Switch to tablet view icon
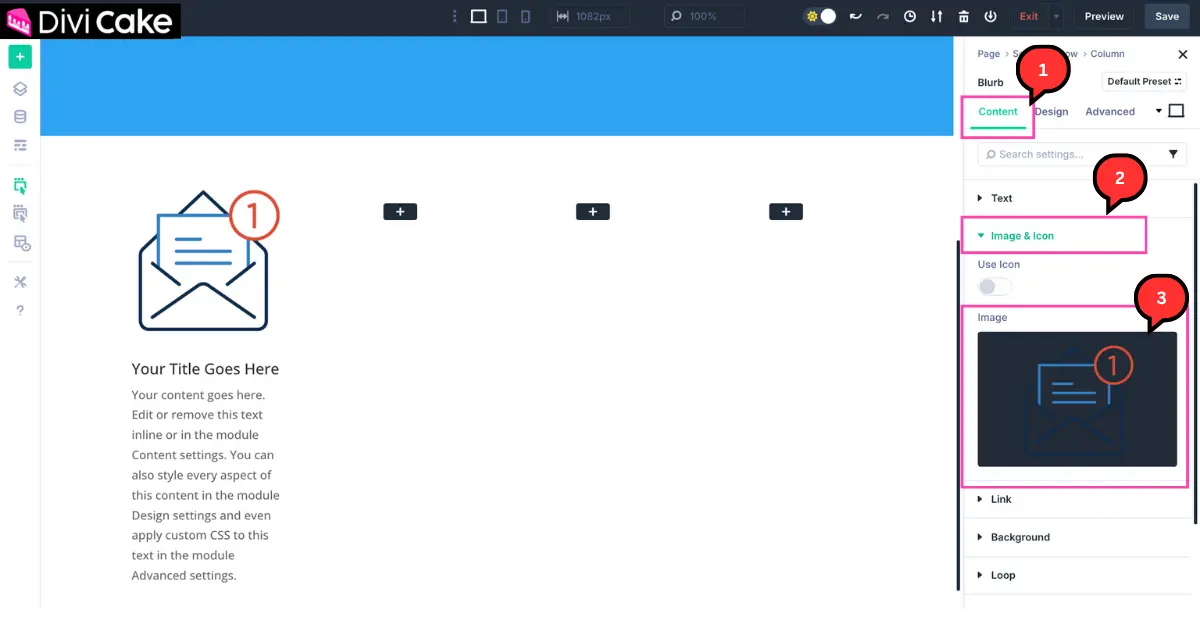This screenshot has height=630, width=1200. point(502,16)
